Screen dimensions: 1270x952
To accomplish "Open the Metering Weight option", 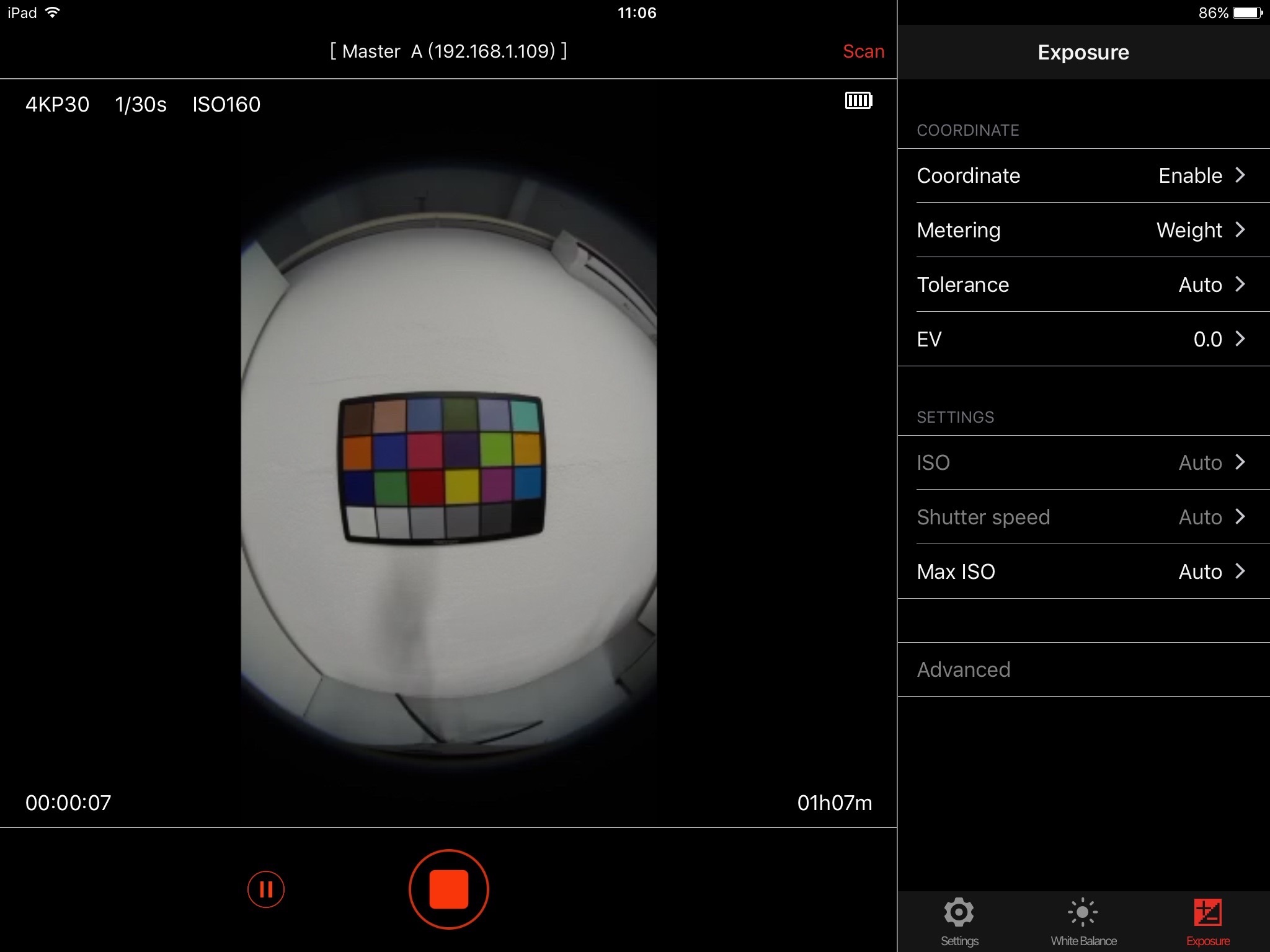I will coord(1083,230).
